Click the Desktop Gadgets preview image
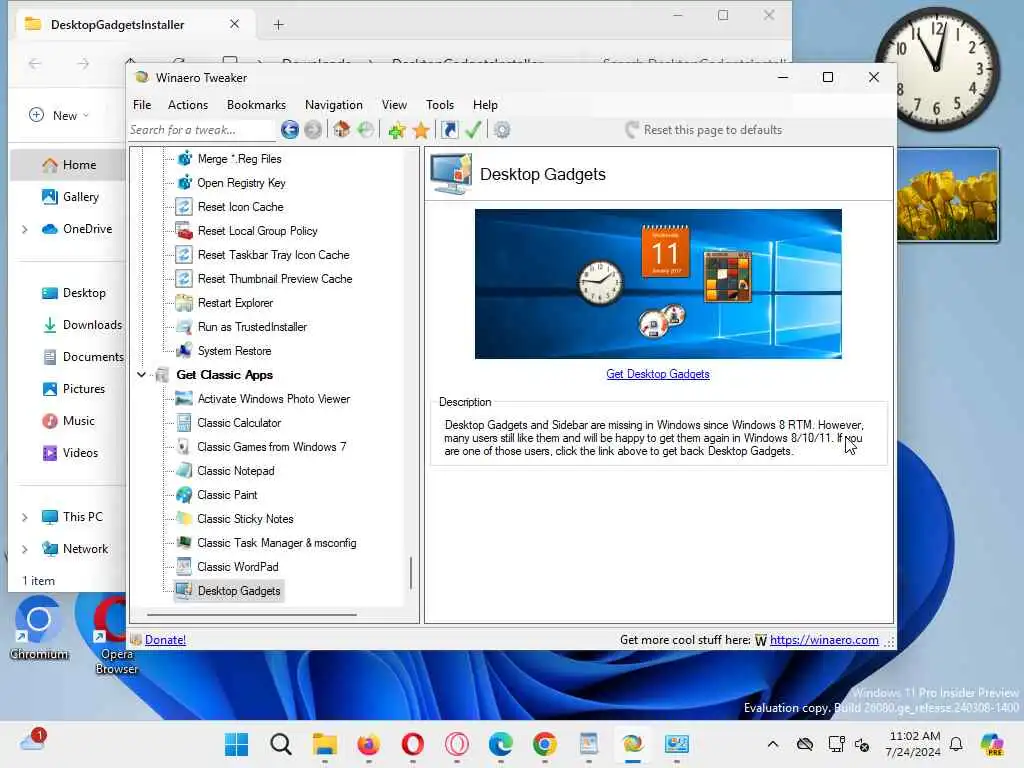This screenshot has width=1024, height=768. pos(658,284)
